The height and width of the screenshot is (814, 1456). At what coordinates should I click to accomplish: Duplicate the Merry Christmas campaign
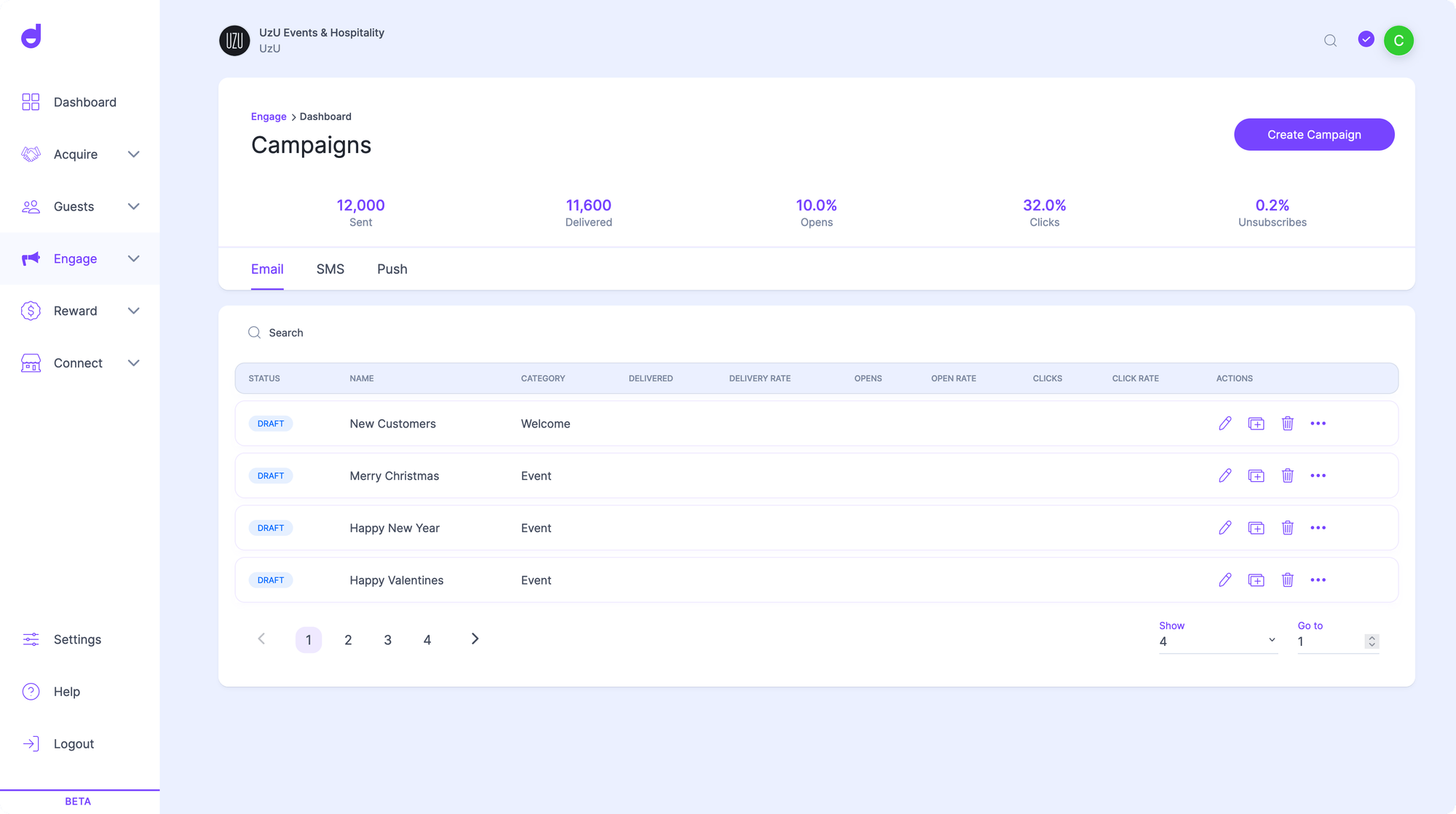(x=1256, y=475)
